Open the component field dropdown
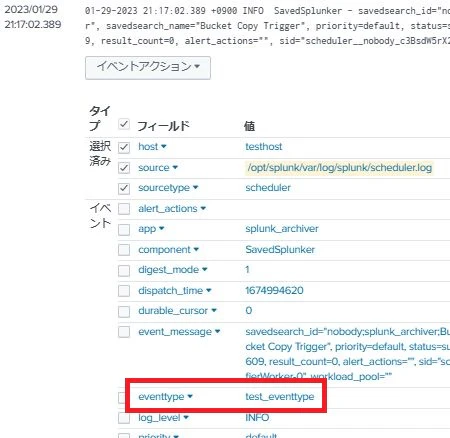450x438 pixels. (168, 250)
